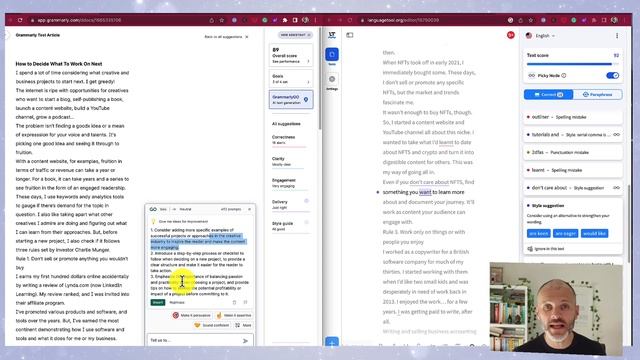Open the three-dot menu in LanguageTool

[617, 36]
